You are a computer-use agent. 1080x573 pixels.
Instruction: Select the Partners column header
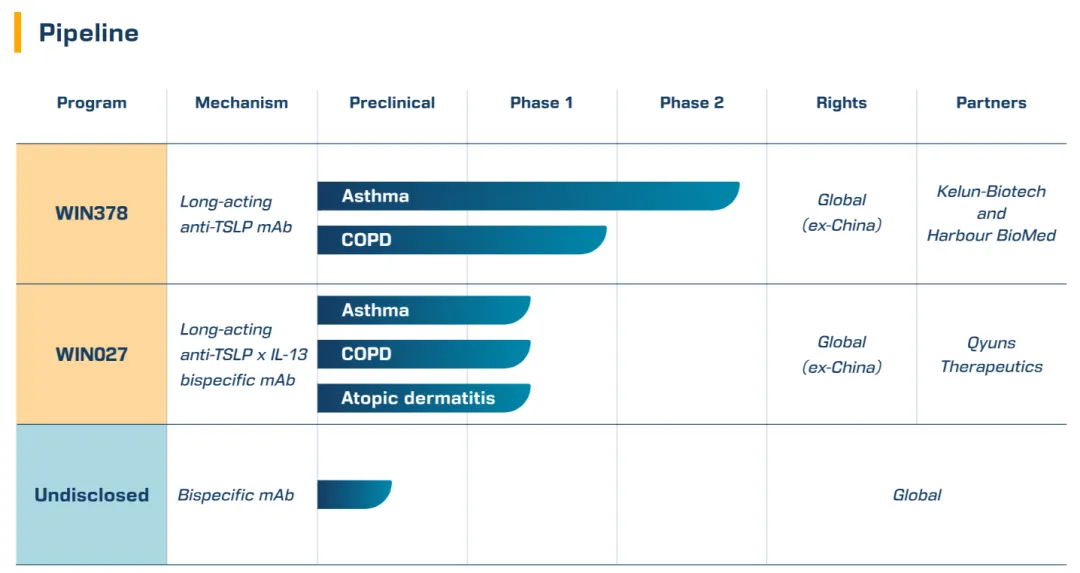tap(991, 103)
